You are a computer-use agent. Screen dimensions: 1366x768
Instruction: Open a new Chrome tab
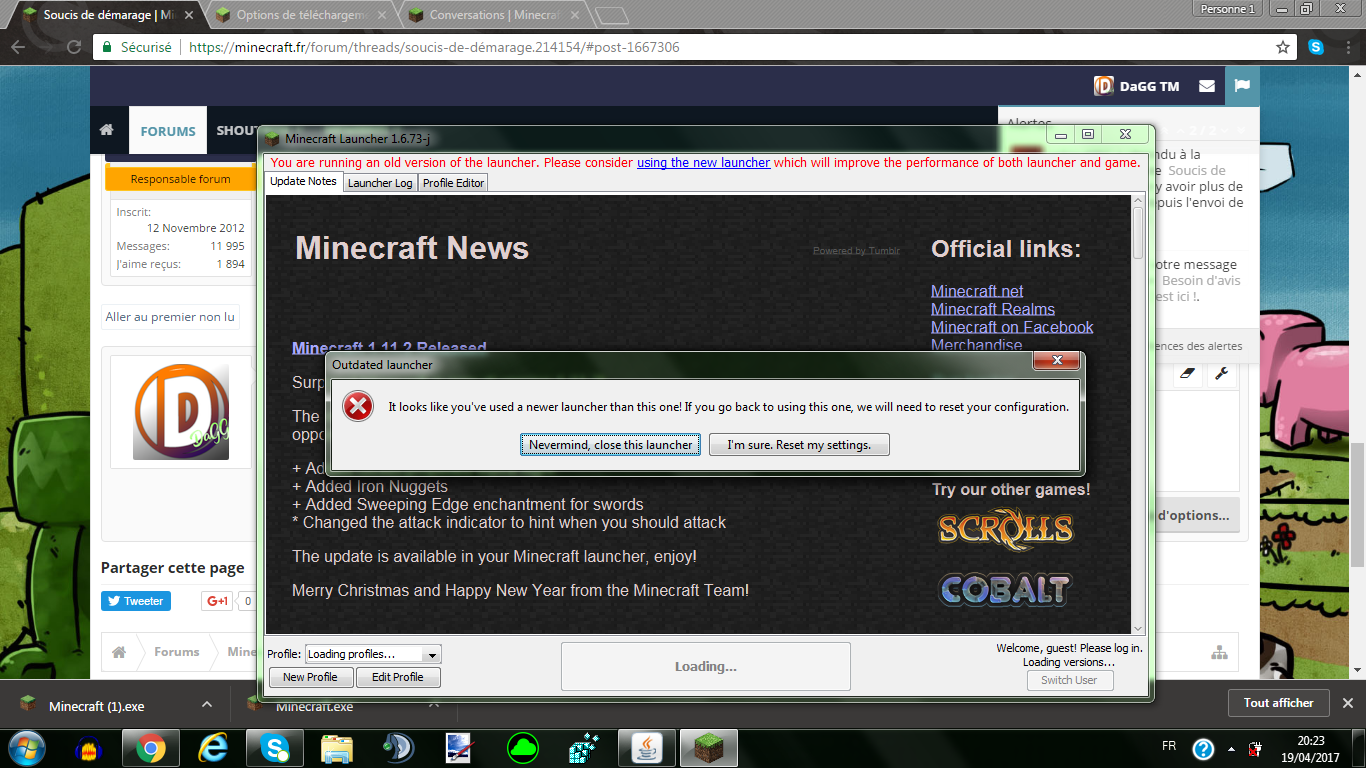pyautogui.click(x=612, y=15)
